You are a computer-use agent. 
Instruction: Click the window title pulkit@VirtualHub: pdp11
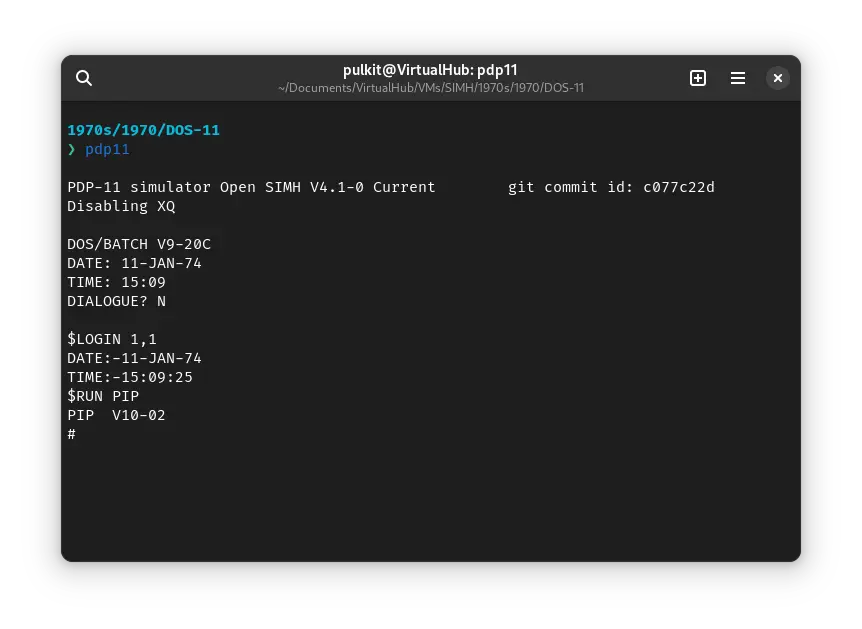tap(430, 70)
